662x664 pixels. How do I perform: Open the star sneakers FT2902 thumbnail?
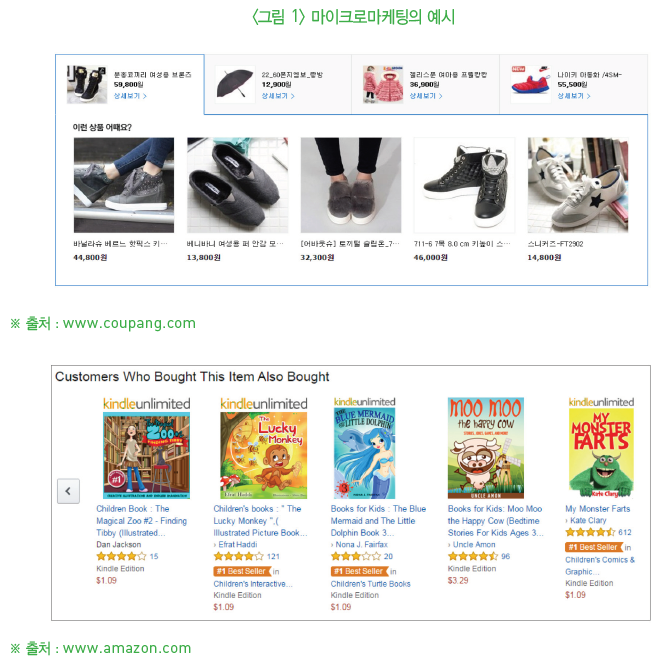578,185
